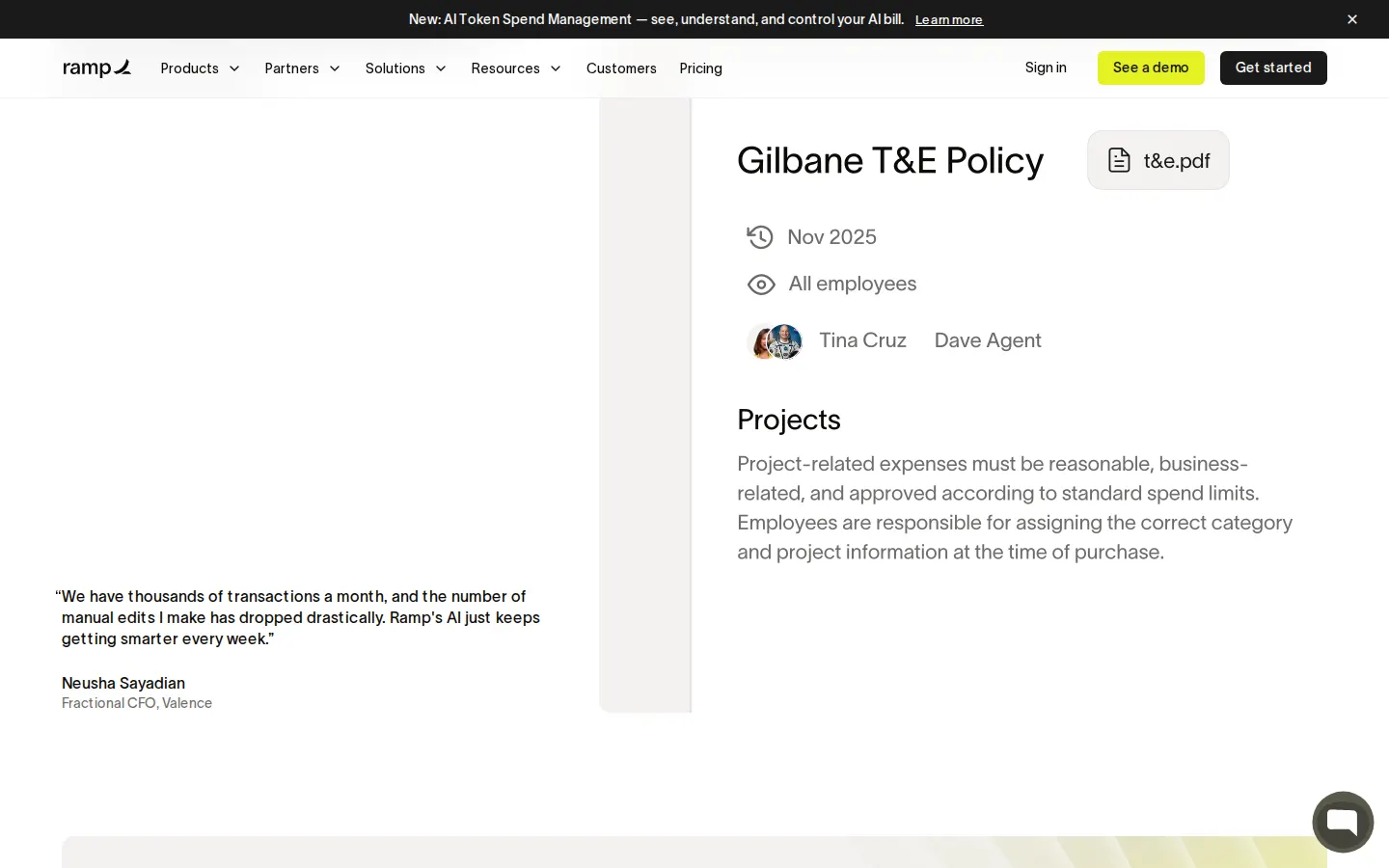Close the announcement banner with the X
The image size is (1389, 868).
(x=1352, y=19)
